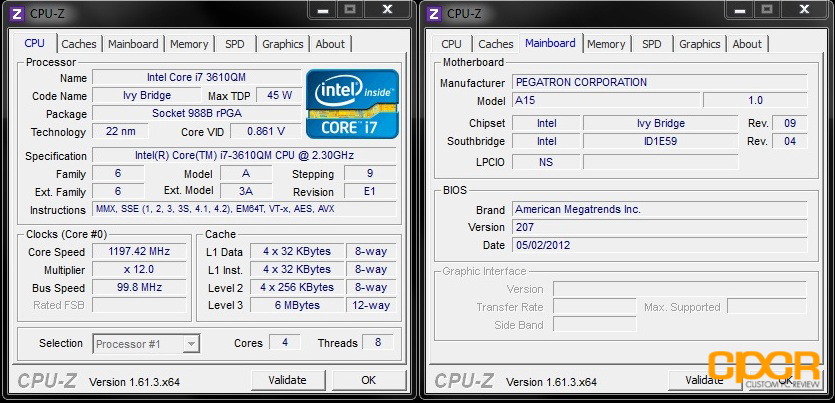Click the motherboard Model value 'A15'
This screenshot has width=835, height=403.
pyautogui.click(x=606, y=100)
